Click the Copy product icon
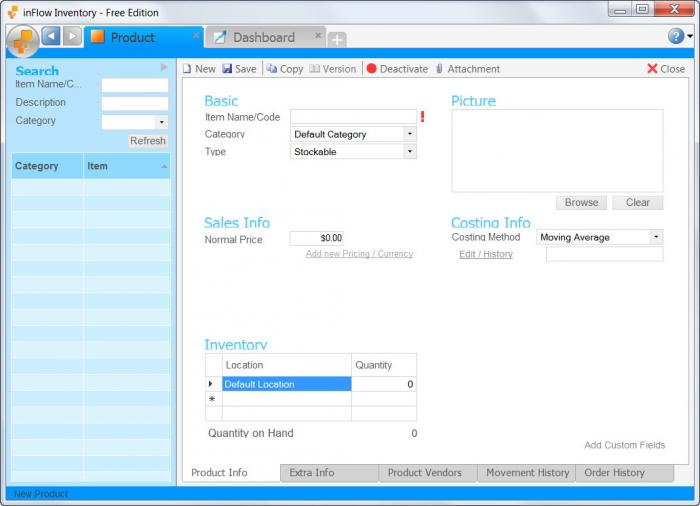This screenshot has width=700, height=506. [271, 69]
